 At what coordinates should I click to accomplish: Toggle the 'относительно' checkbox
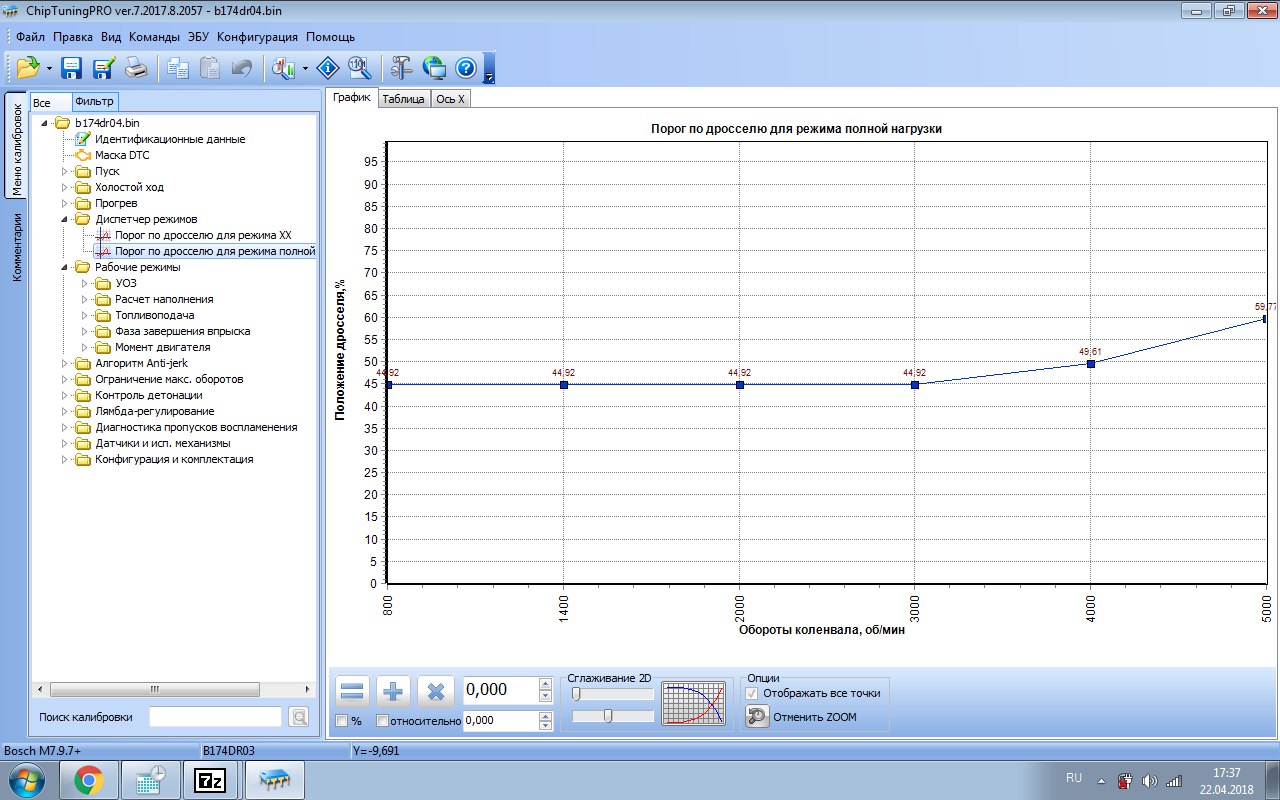tap(382, 721)
